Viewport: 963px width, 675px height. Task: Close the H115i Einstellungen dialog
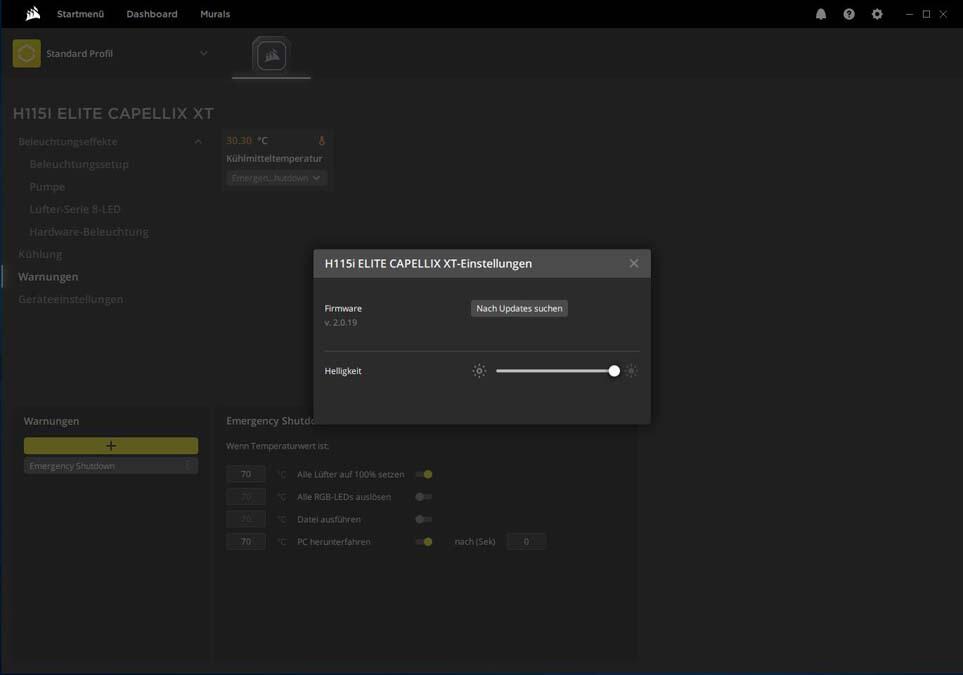(634, 263)
